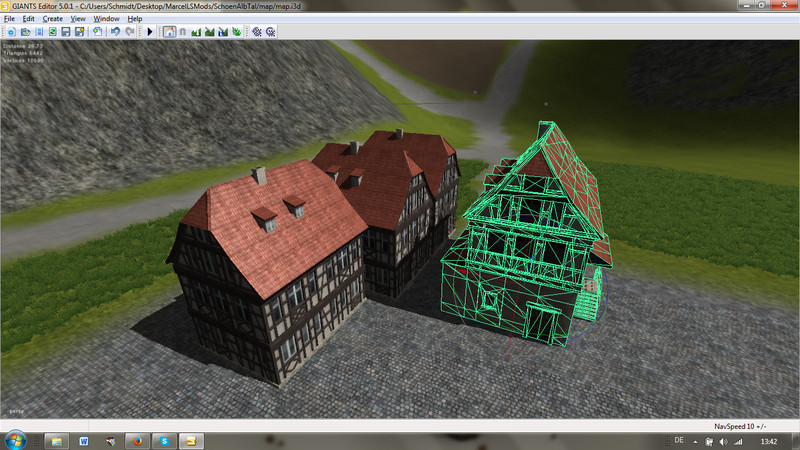The image size is (800, 450).
Task: Open the Windows Start orb
Action: tap(15, 440)
